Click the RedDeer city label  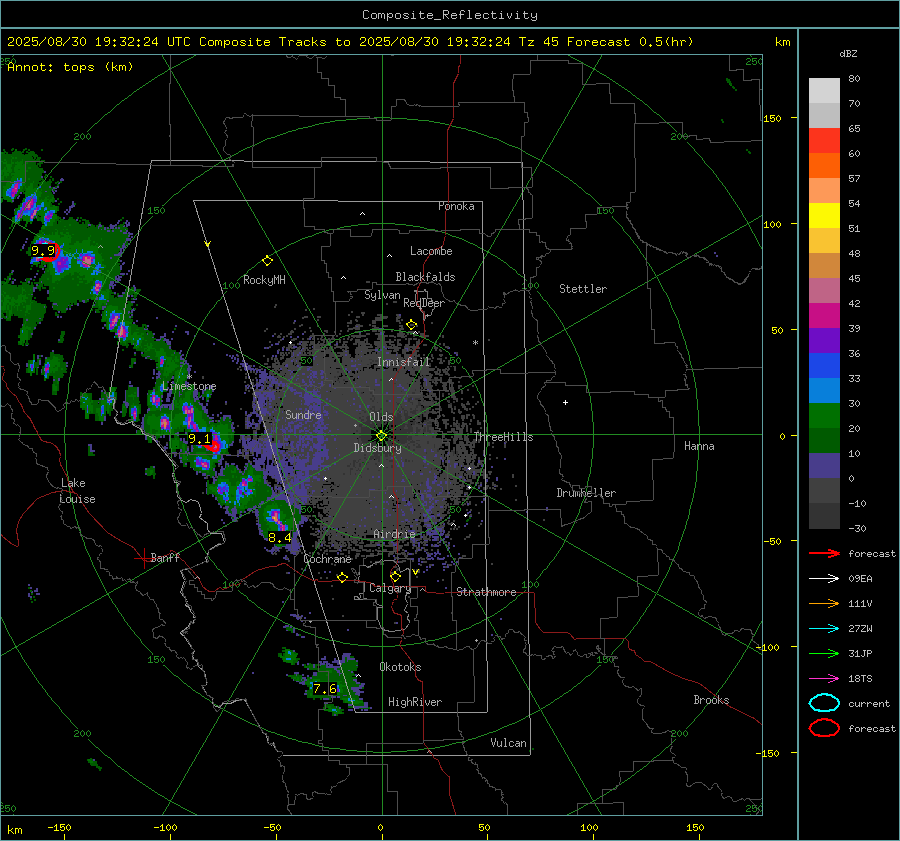click(x=424, y=303)
